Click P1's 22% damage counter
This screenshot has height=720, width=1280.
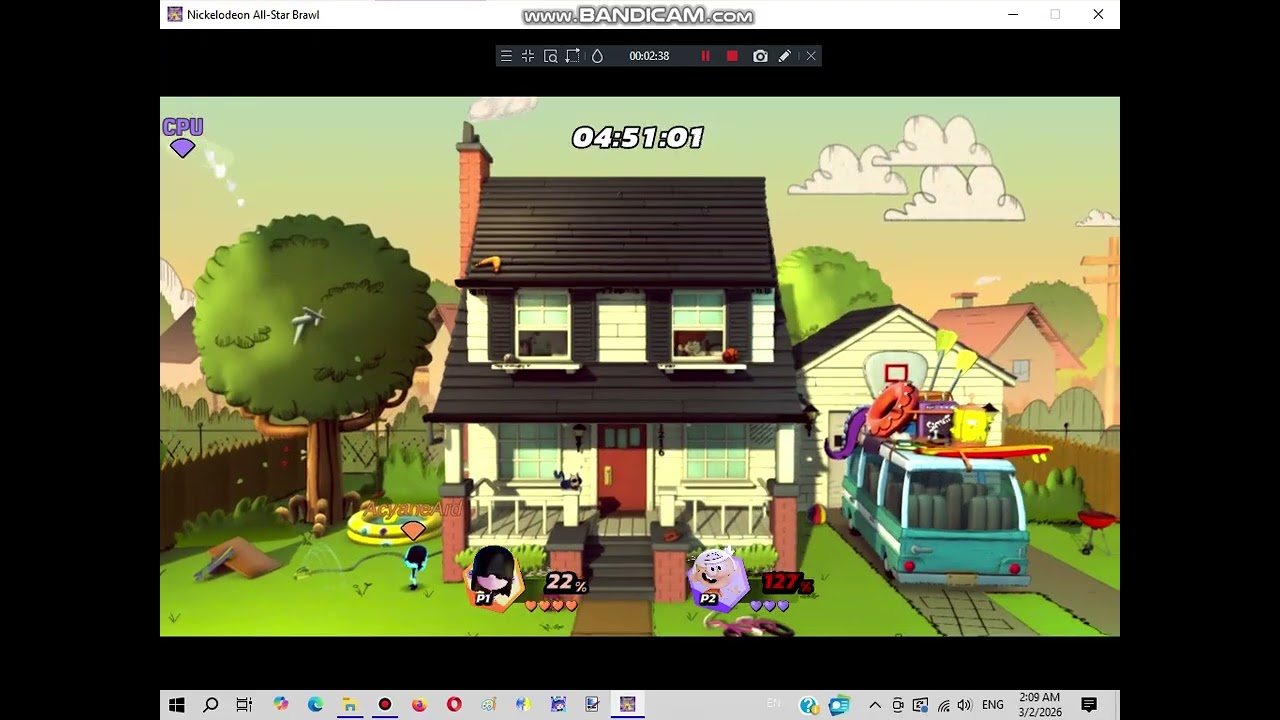pyautogui.click(x=566, y=582)
